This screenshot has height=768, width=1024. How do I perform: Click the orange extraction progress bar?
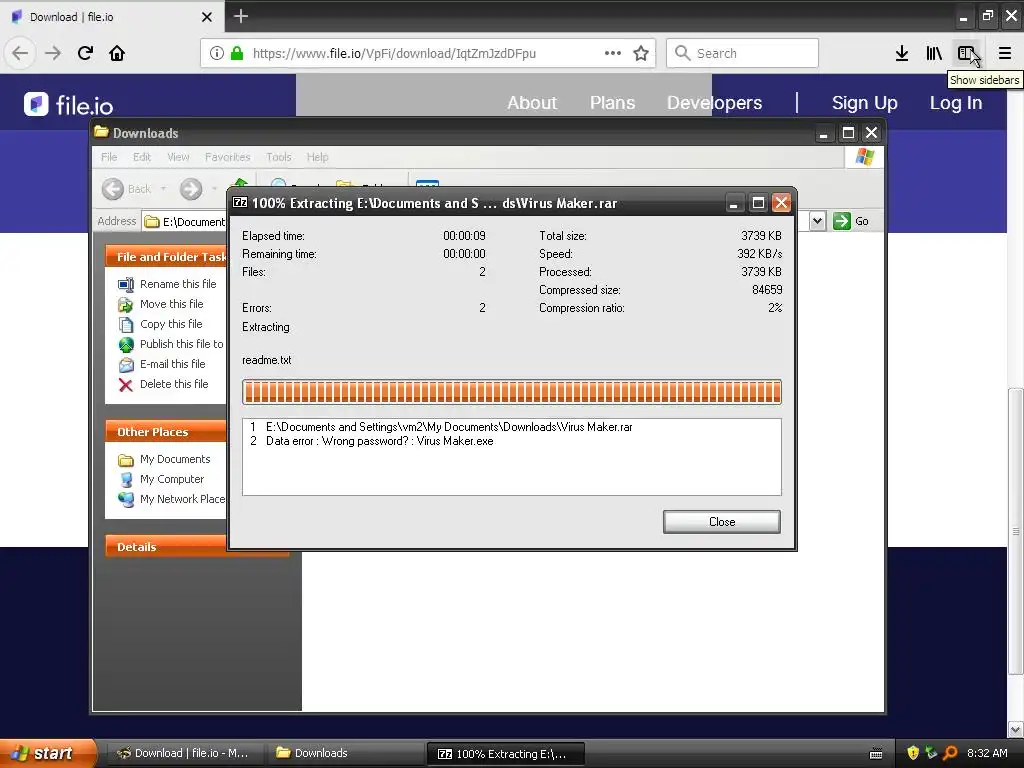point(511,392)
